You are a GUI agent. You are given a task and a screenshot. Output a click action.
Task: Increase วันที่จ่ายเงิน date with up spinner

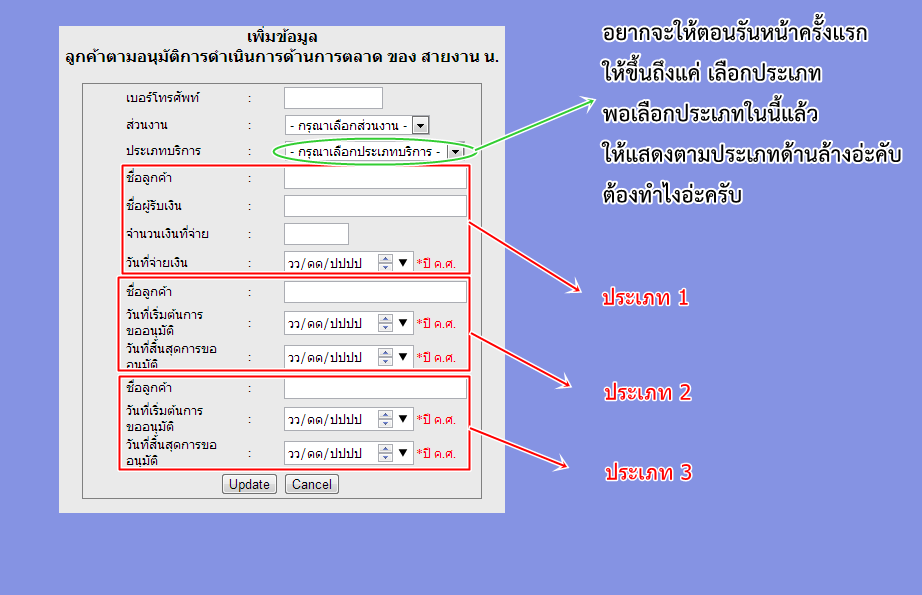(385, 258)
